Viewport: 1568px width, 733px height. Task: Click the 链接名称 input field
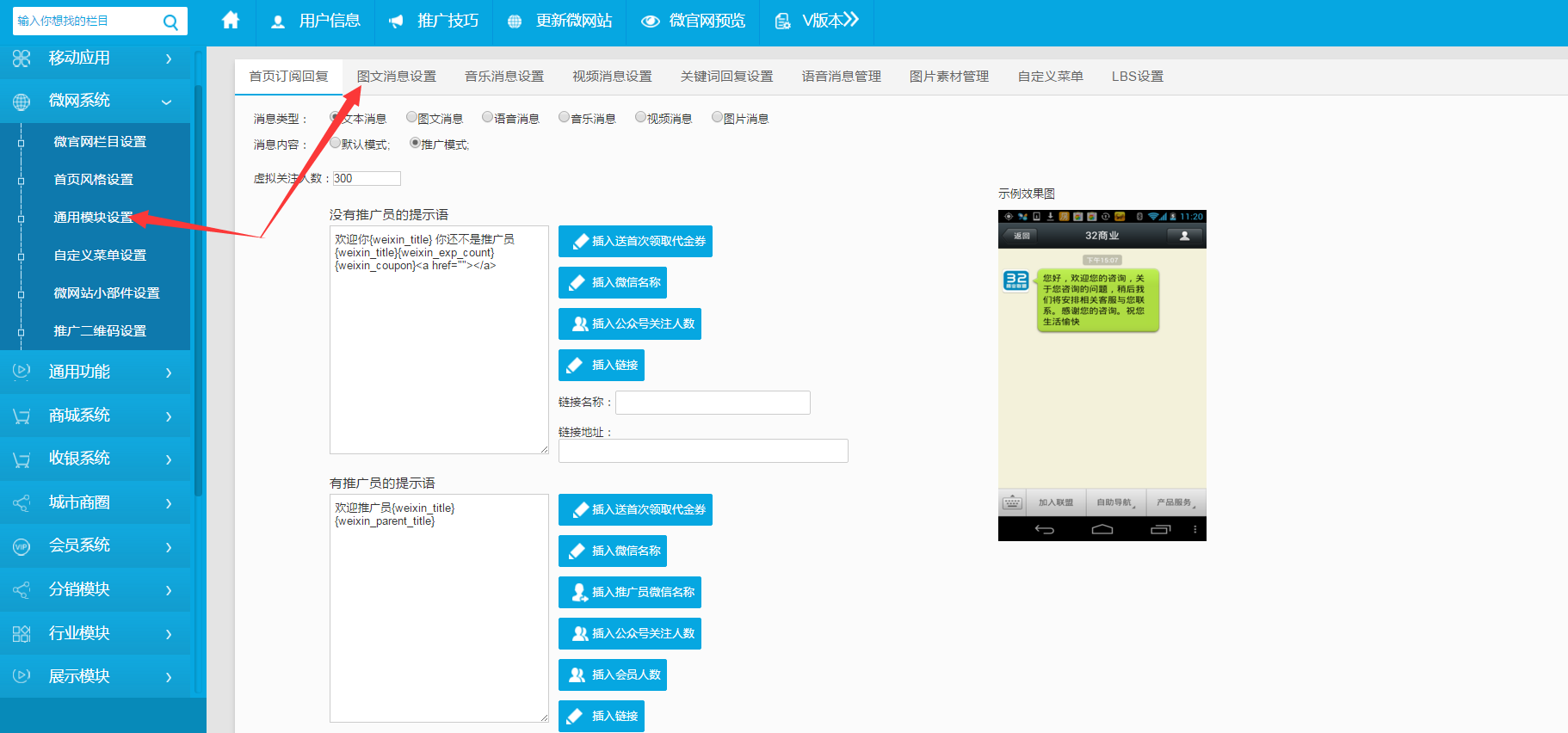(713, 403)
